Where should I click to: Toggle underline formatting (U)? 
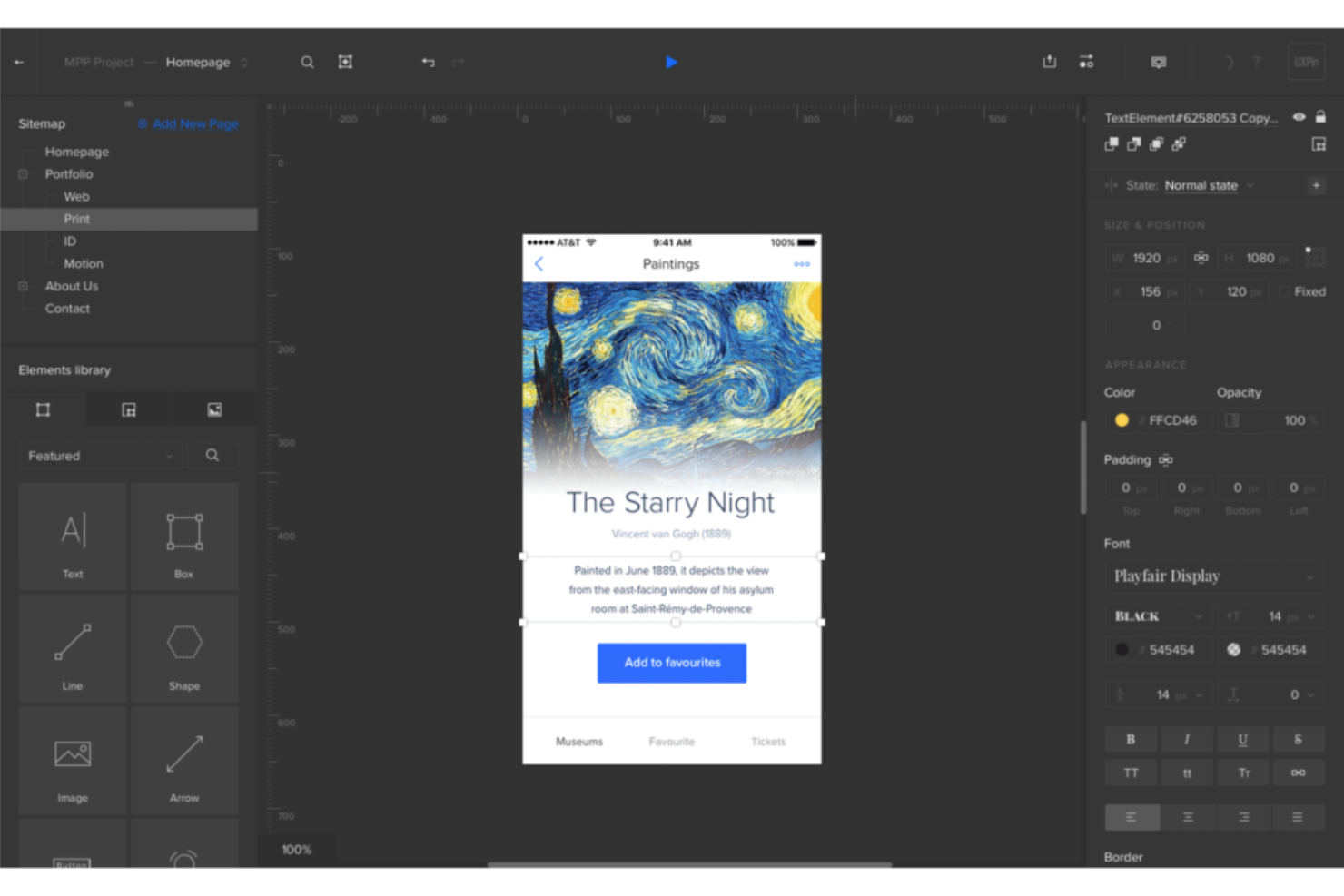tap(1242, 740)
